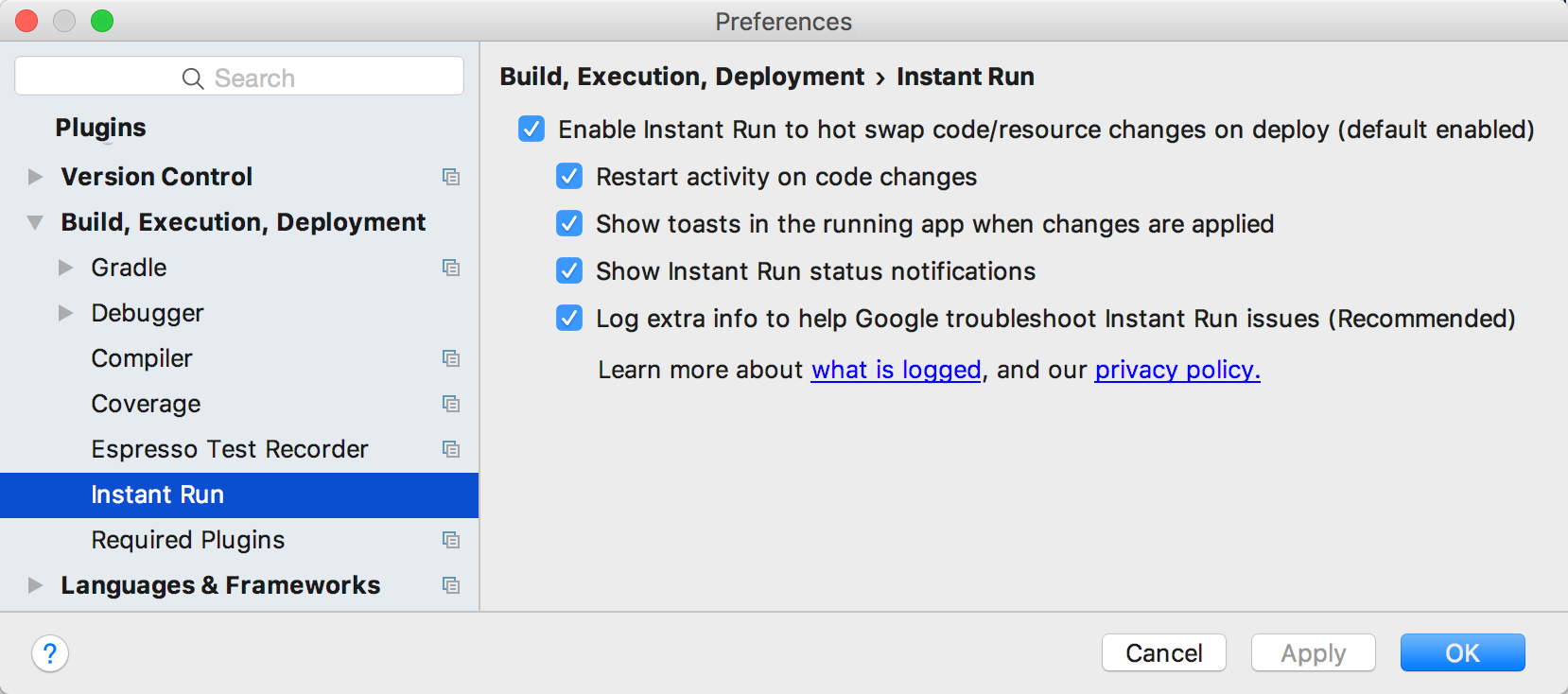1568x694 pixels.
Task: Uncheck Restart activity on code changes
Action: [569, 176]
